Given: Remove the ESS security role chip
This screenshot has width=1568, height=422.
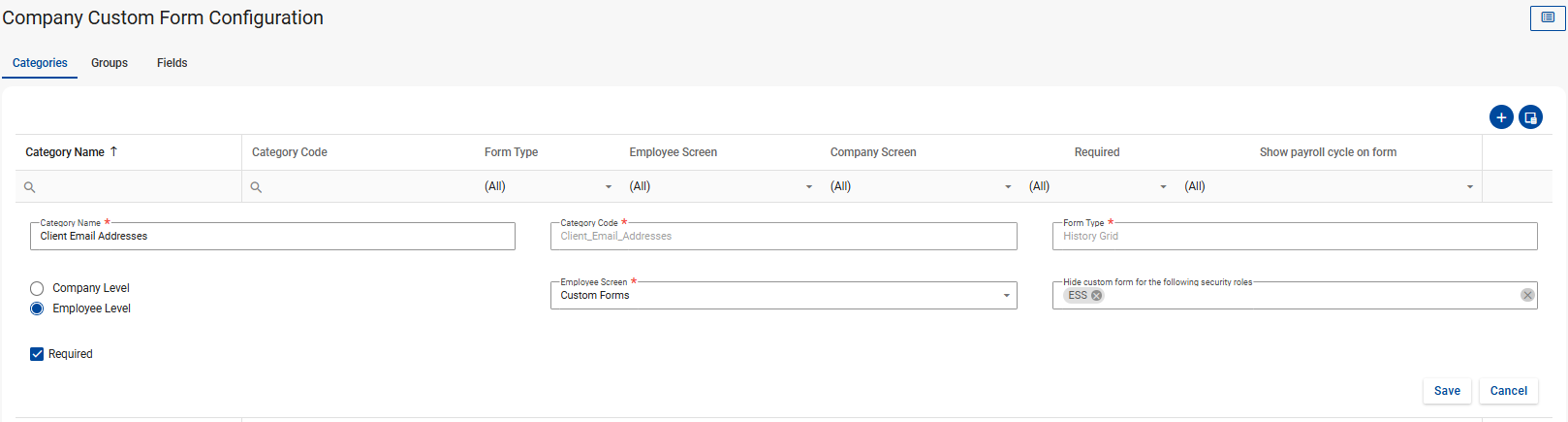Looking at the screenshot, I should coord(1097,296).
